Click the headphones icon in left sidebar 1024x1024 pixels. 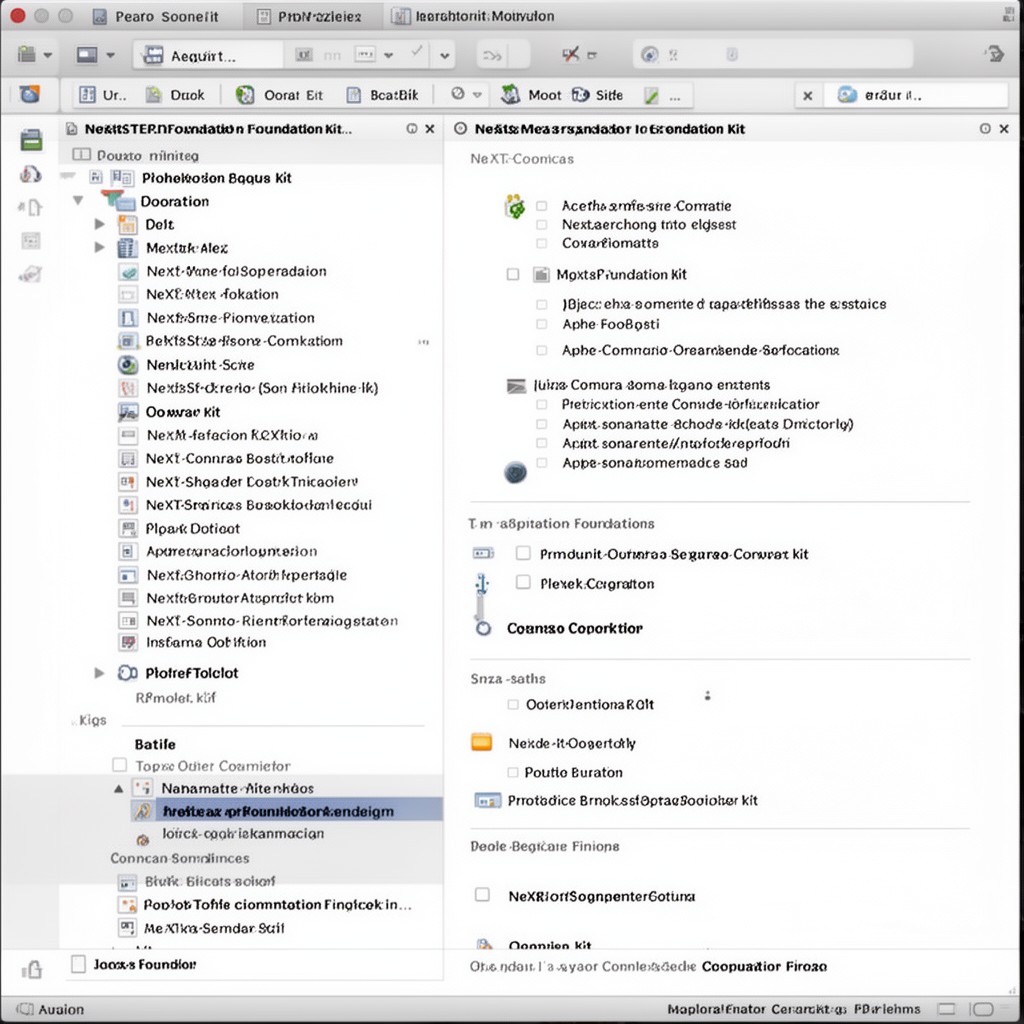[30, 174]
